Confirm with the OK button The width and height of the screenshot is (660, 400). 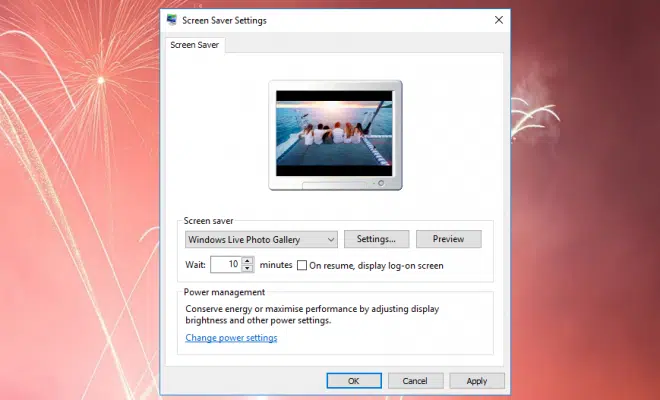(354, 381)
